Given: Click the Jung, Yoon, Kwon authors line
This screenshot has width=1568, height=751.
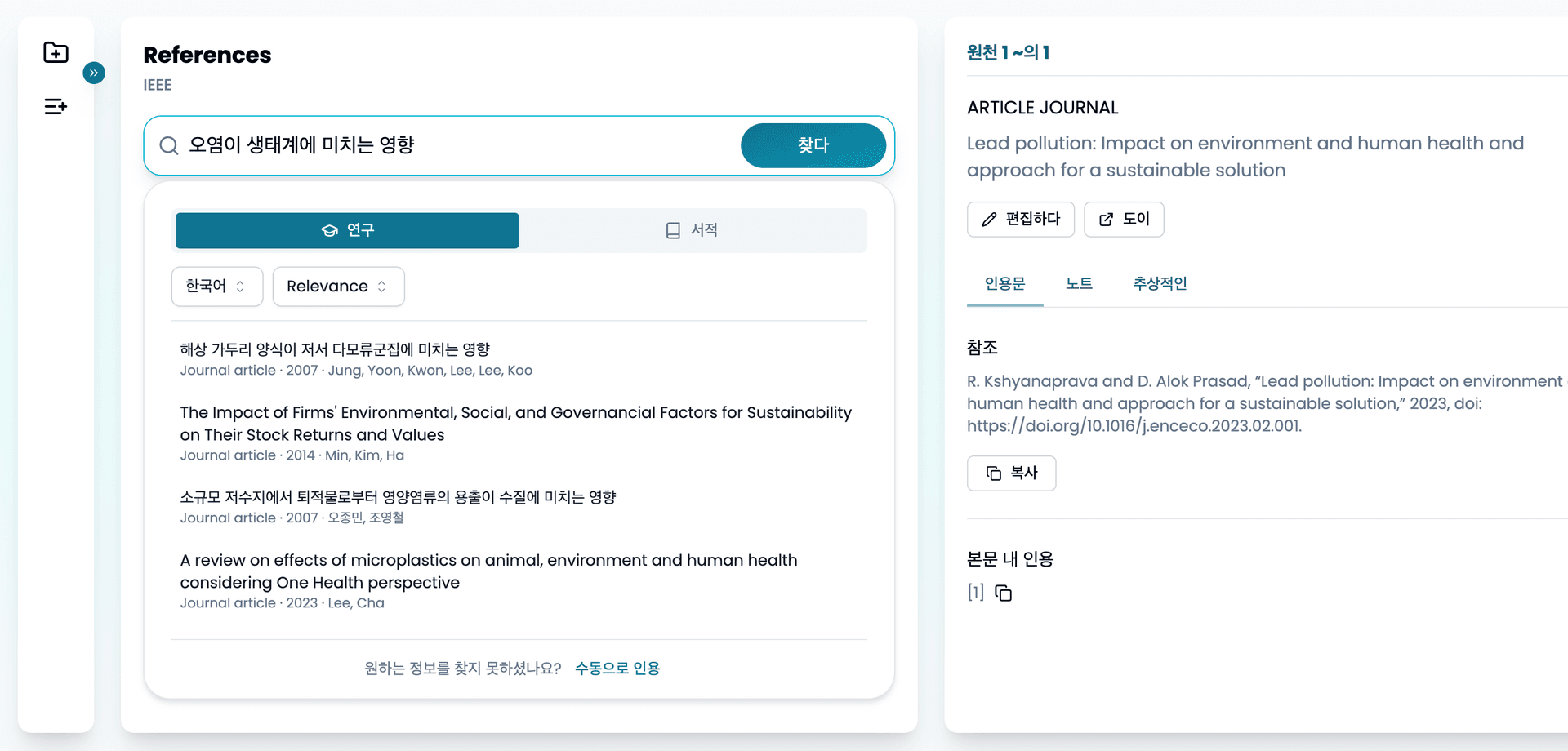Looking at the screenshot, I should (356, 371).
